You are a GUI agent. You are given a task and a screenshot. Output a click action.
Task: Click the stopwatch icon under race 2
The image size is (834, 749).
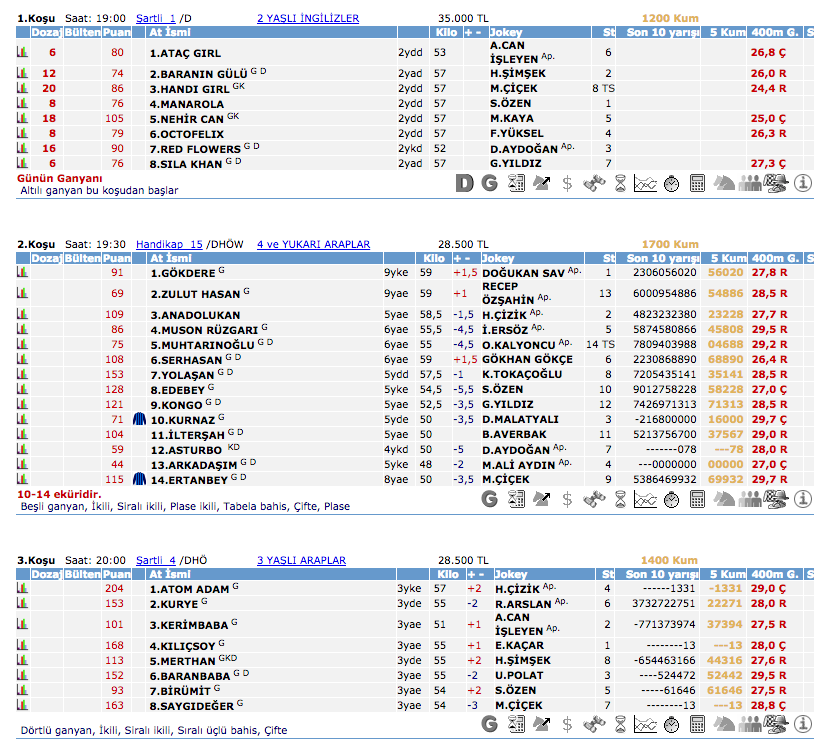click(x=672, y=500)
